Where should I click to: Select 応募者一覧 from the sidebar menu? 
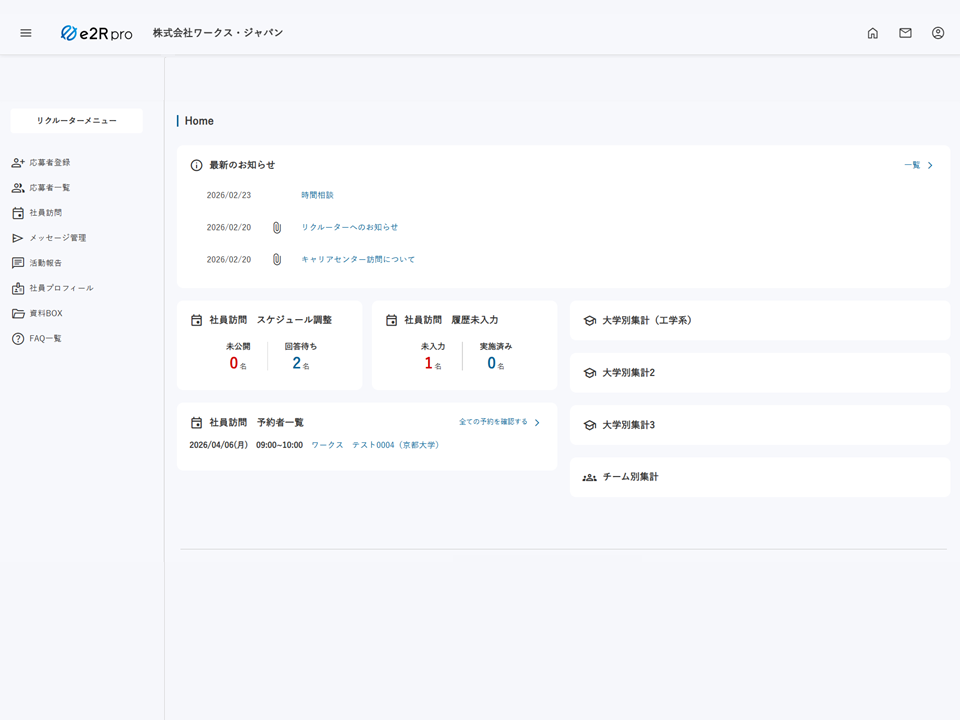point(49,187)
